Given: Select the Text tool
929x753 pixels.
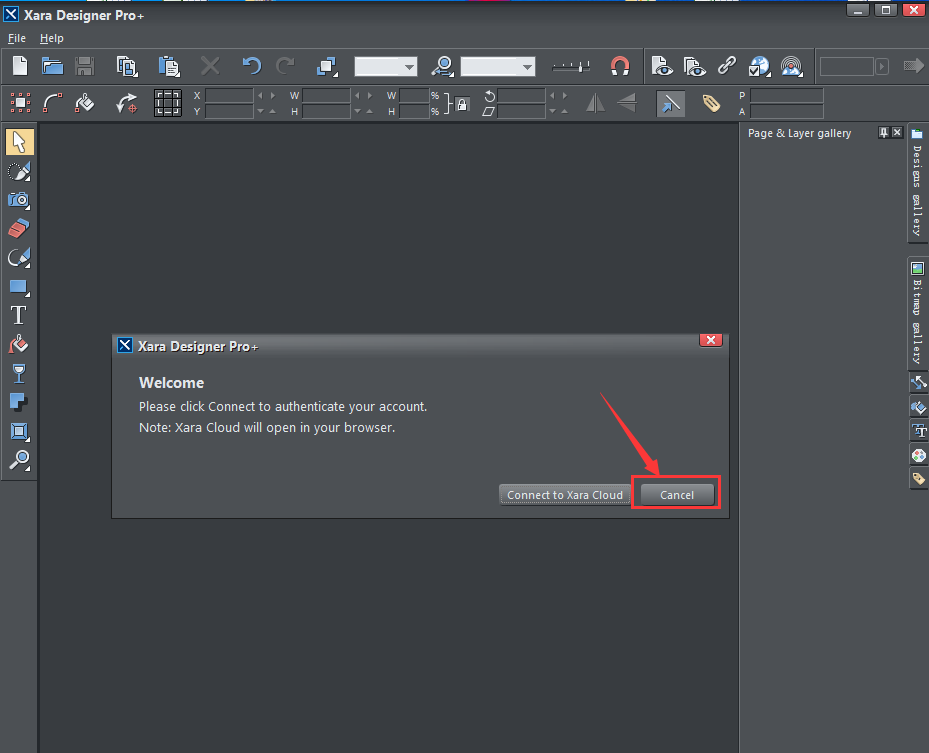Looking at the screenshot, I should tap(19, 315).
